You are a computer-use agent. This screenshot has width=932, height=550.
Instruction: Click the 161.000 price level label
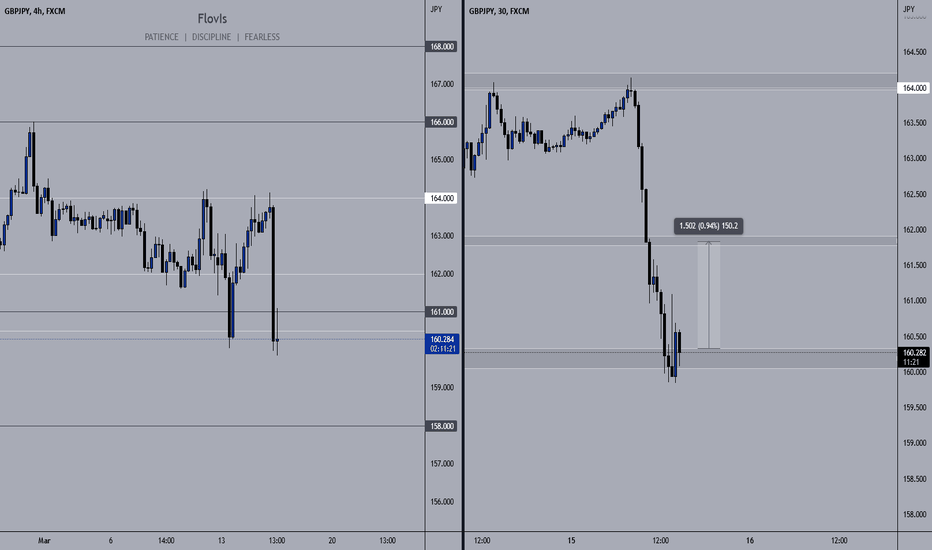441,312
